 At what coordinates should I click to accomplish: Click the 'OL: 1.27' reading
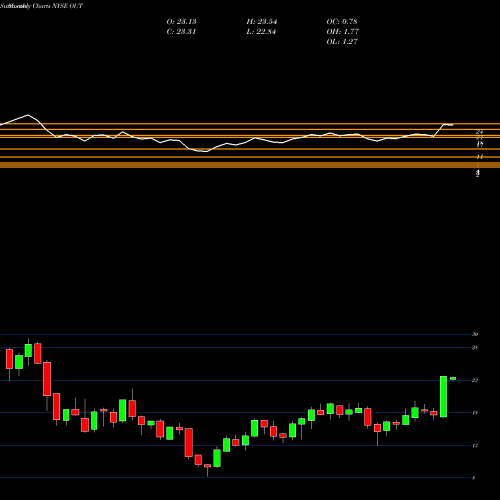(342, 41)
